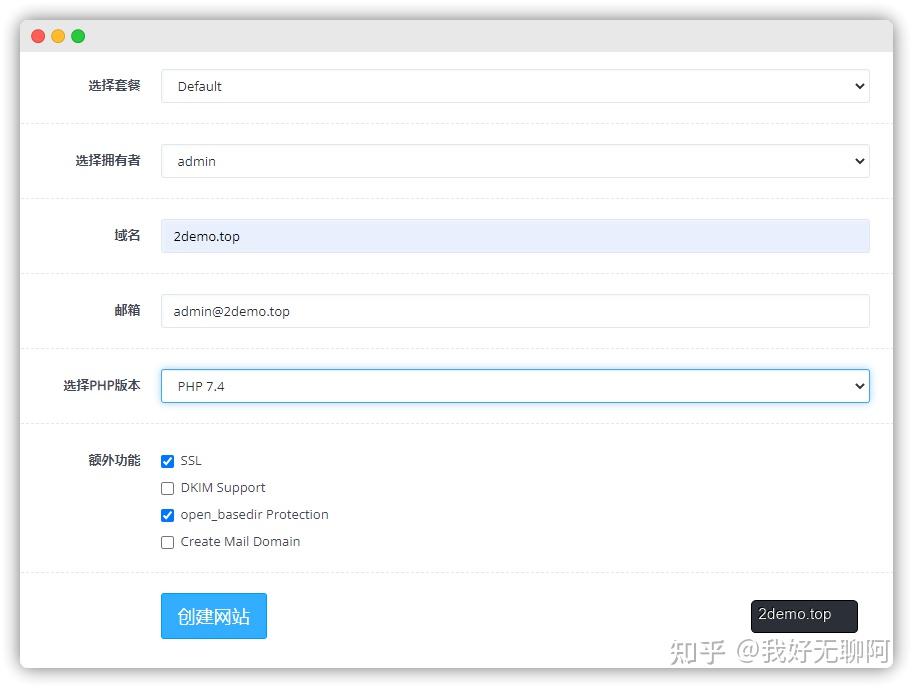Click the 域名 field containing 2demo.top
This screenshot has height=688, width=913.
(515, 236)
